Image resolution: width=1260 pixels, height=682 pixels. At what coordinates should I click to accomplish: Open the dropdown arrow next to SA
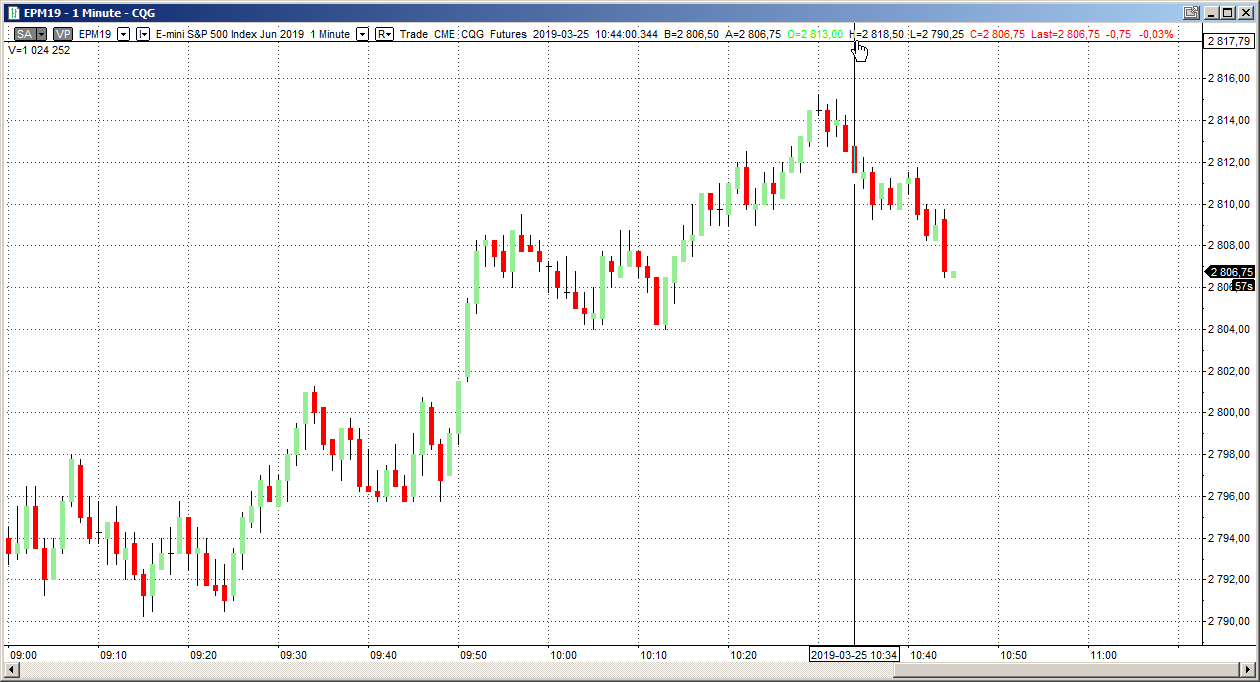coord(41,34)
